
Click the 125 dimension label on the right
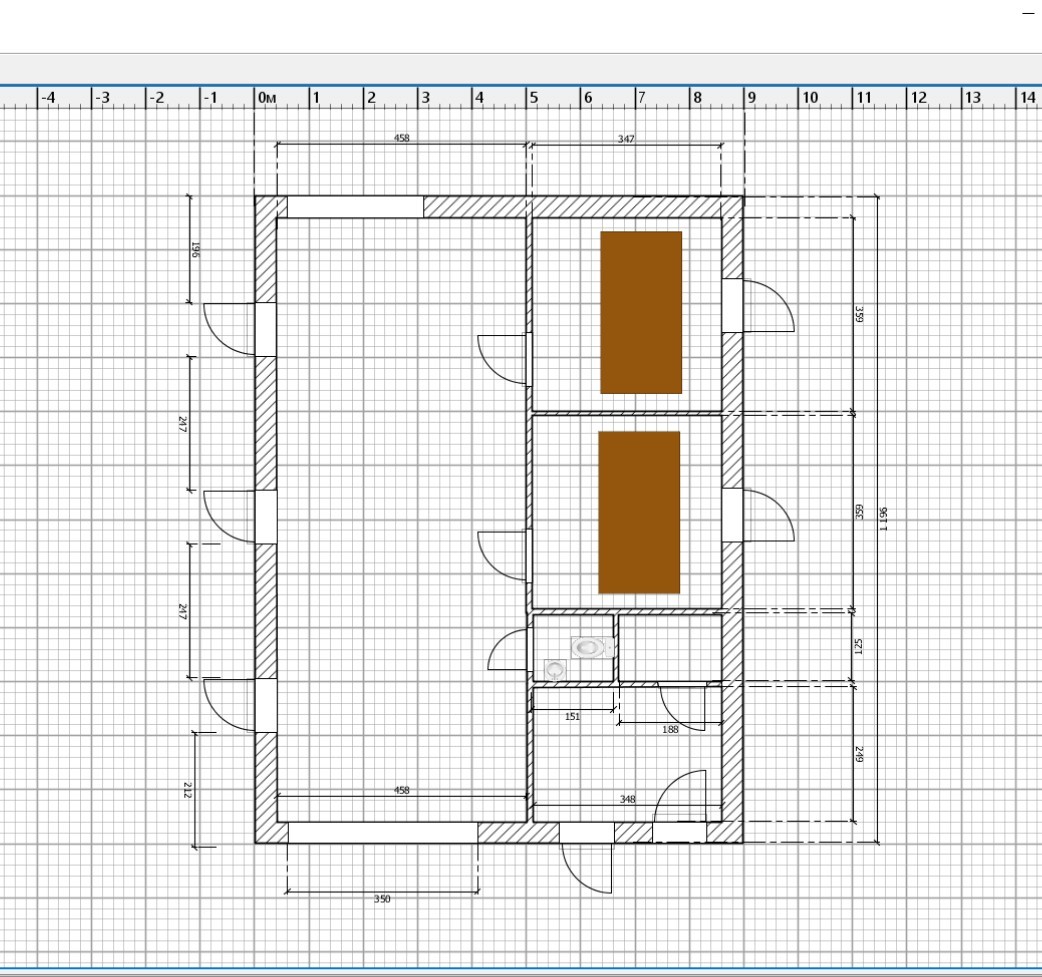[858, 647]
